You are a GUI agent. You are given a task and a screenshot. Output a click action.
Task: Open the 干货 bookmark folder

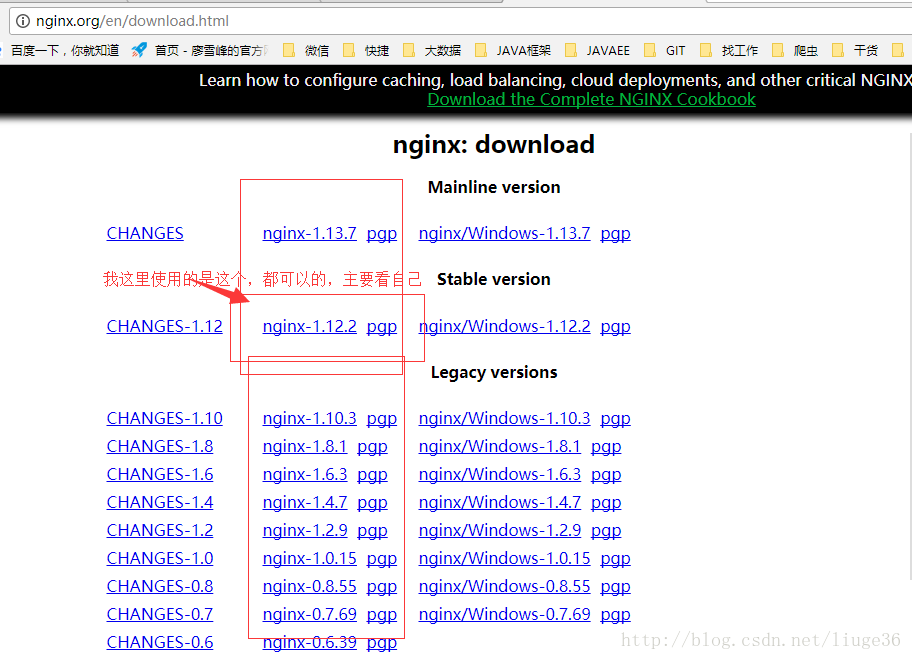point(855,51)
